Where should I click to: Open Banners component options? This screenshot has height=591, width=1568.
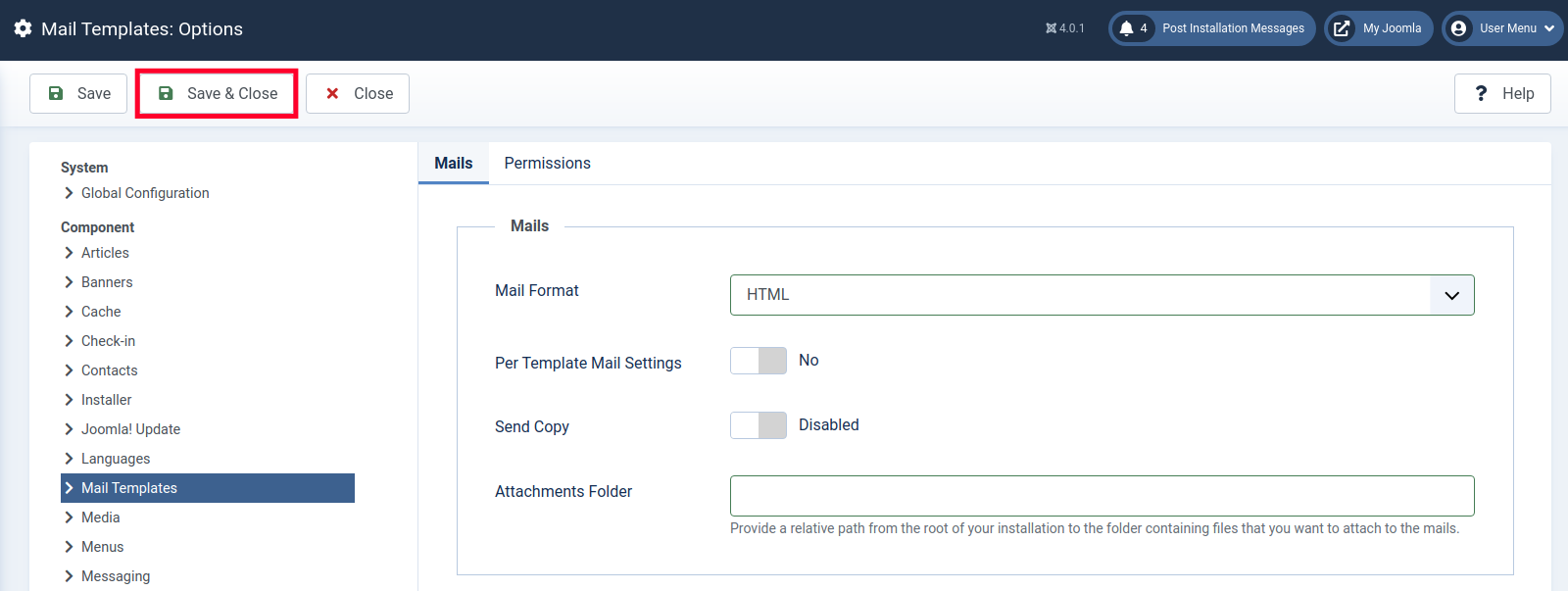(x=107, y=282)
